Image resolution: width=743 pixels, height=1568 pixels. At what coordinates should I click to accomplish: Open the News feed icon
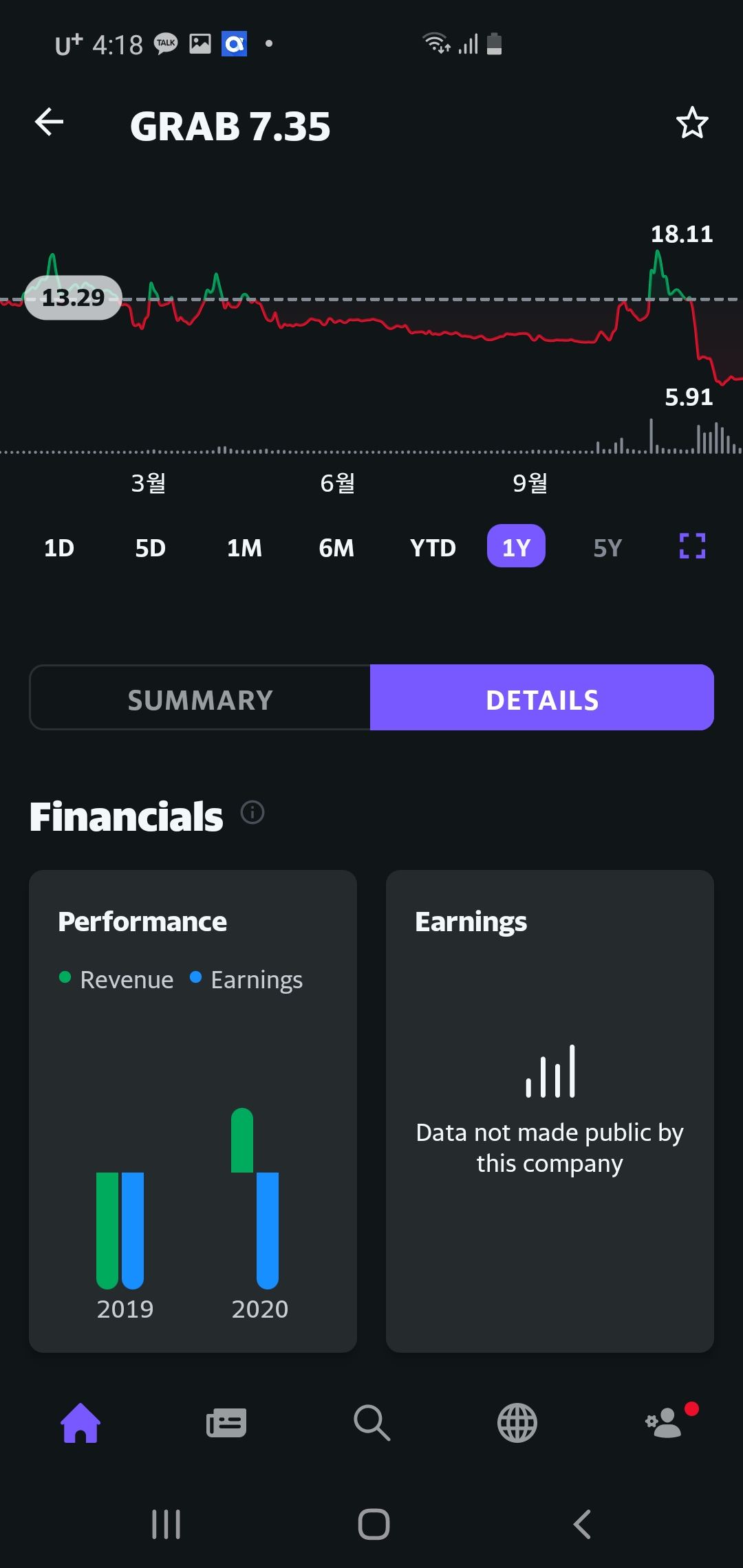point(226,1423)
